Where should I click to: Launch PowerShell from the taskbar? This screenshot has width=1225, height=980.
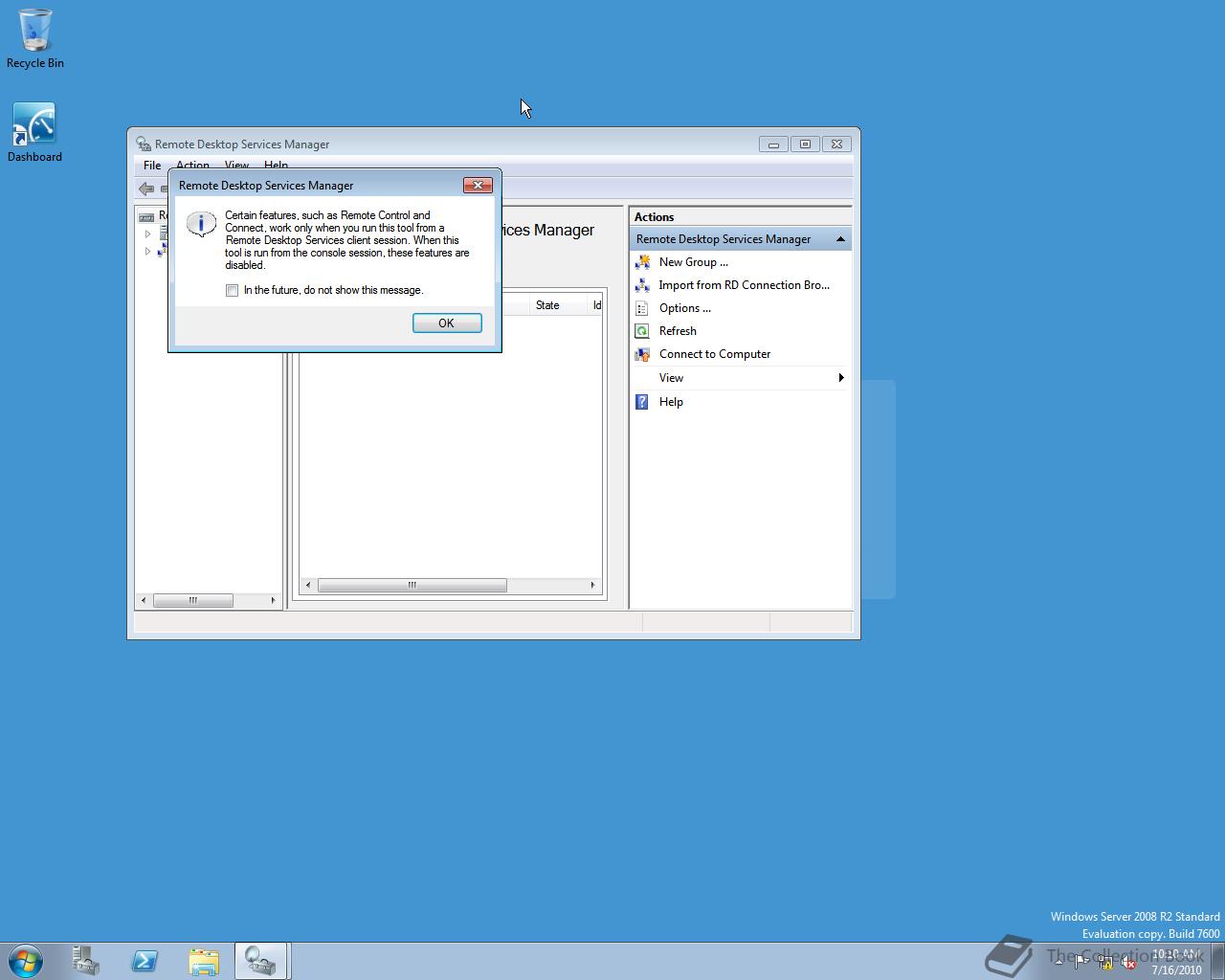(145, 961)
